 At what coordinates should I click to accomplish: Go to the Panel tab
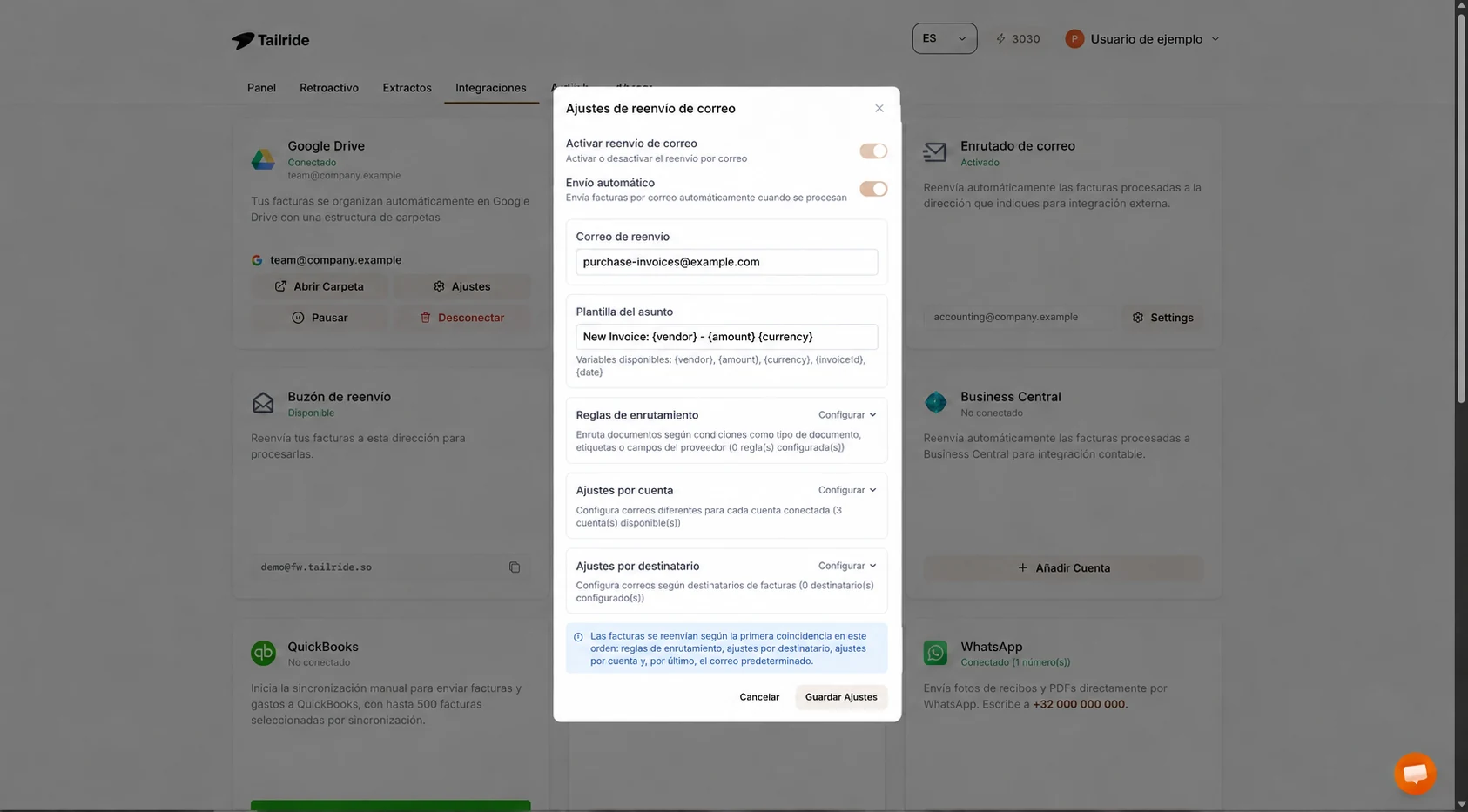[x=261, y=88]
